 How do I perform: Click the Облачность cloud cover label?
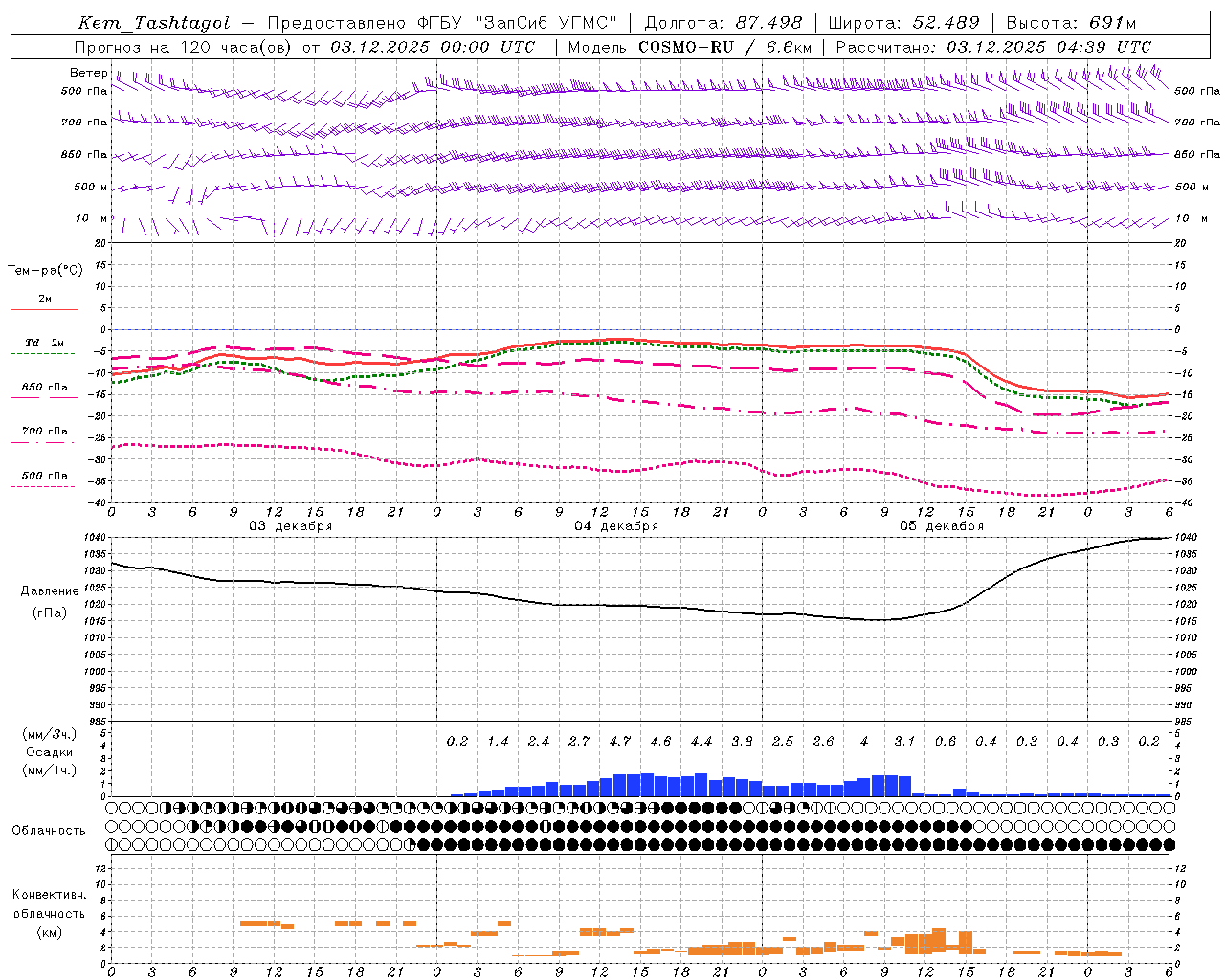coord(49,831)
